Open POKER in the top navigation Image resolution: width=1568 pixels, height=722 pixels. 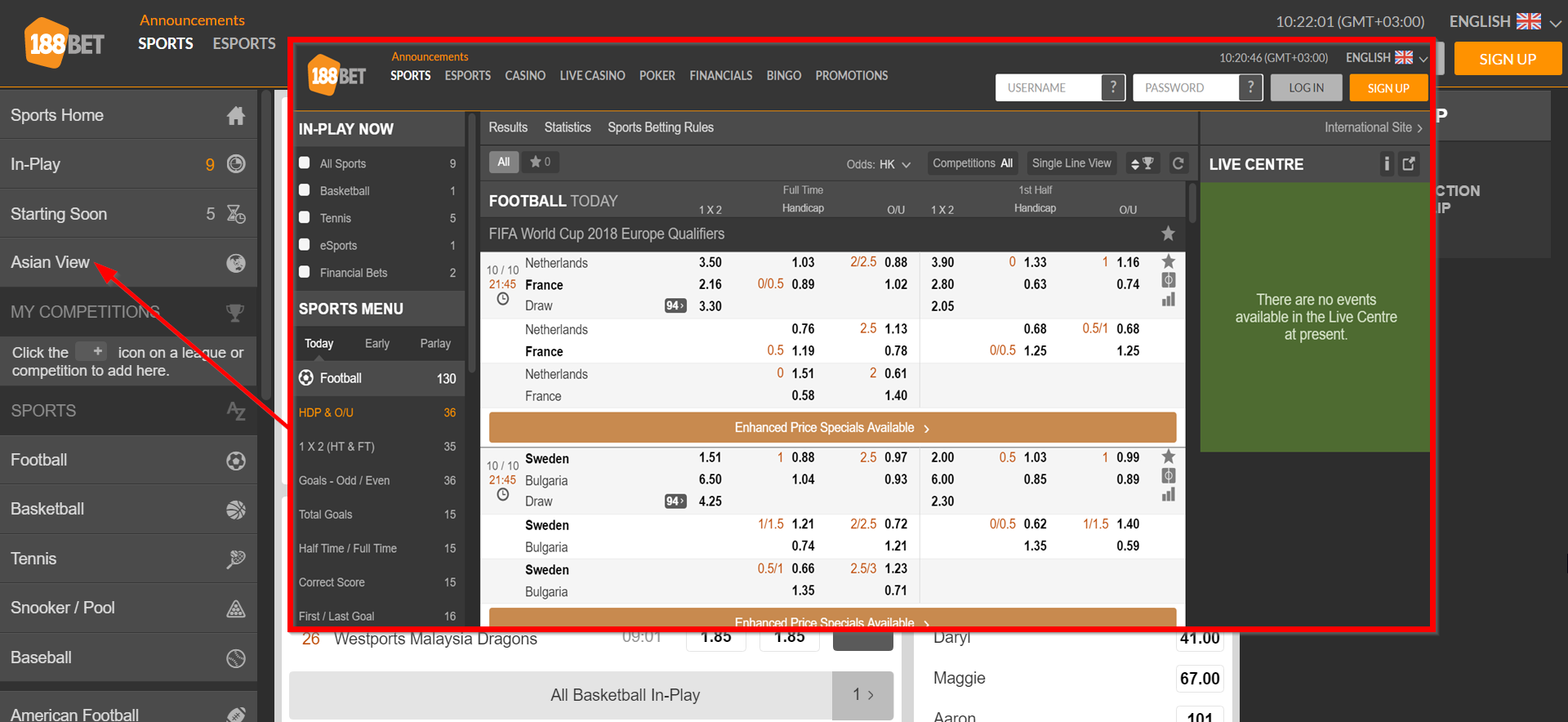click(657, 75)
